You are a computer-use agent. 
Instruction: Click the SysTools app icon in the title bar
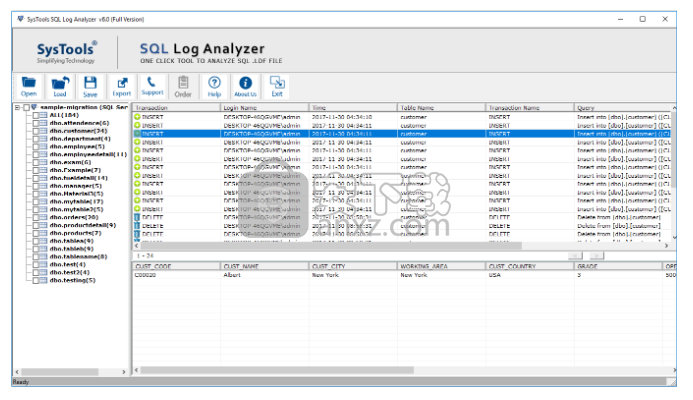point(20,19)
